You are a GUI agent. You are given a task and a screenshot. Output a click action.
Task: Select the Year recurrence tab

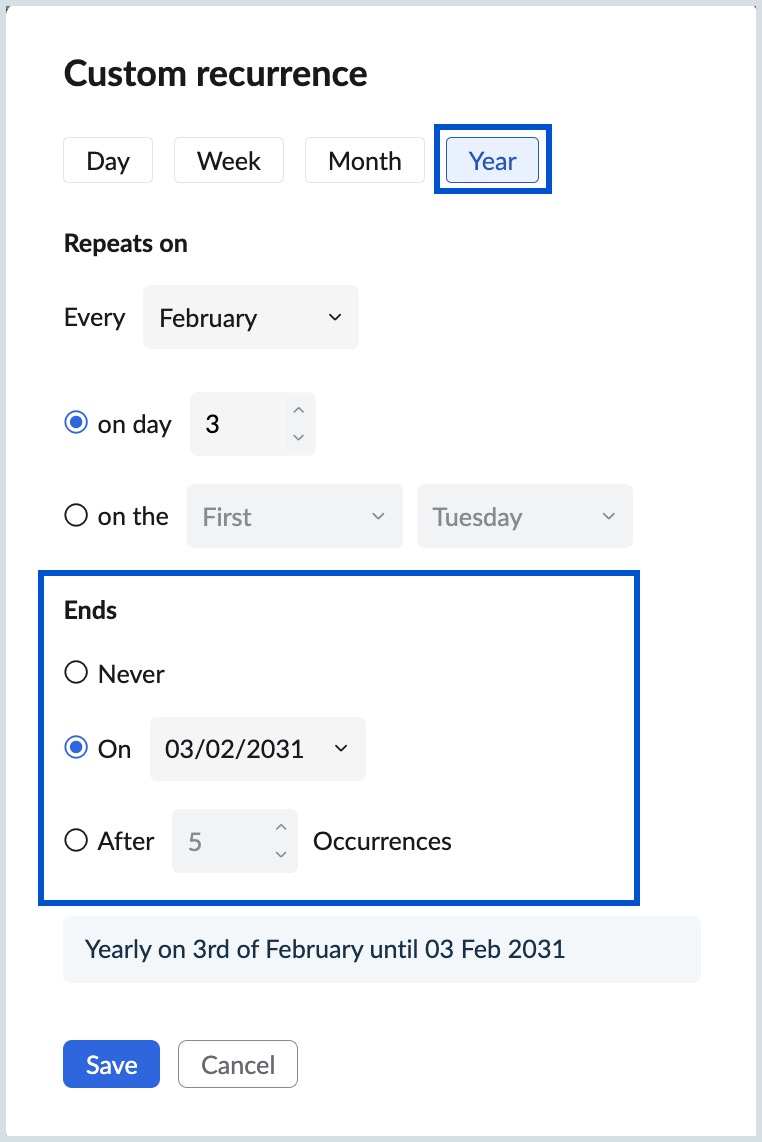pos(492,161)
